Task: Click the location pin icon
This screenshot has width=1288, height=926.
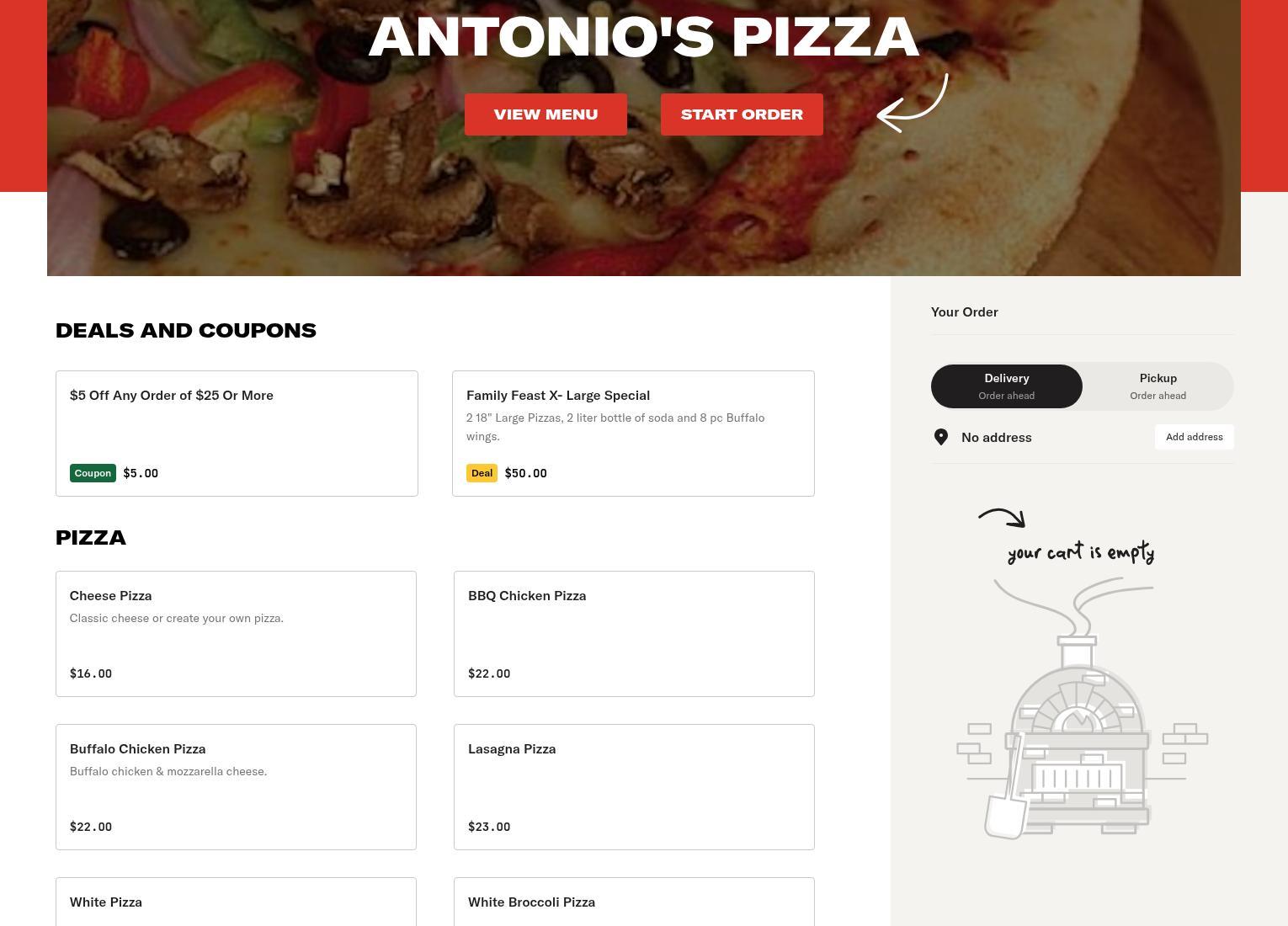Action: pos(941,437)
